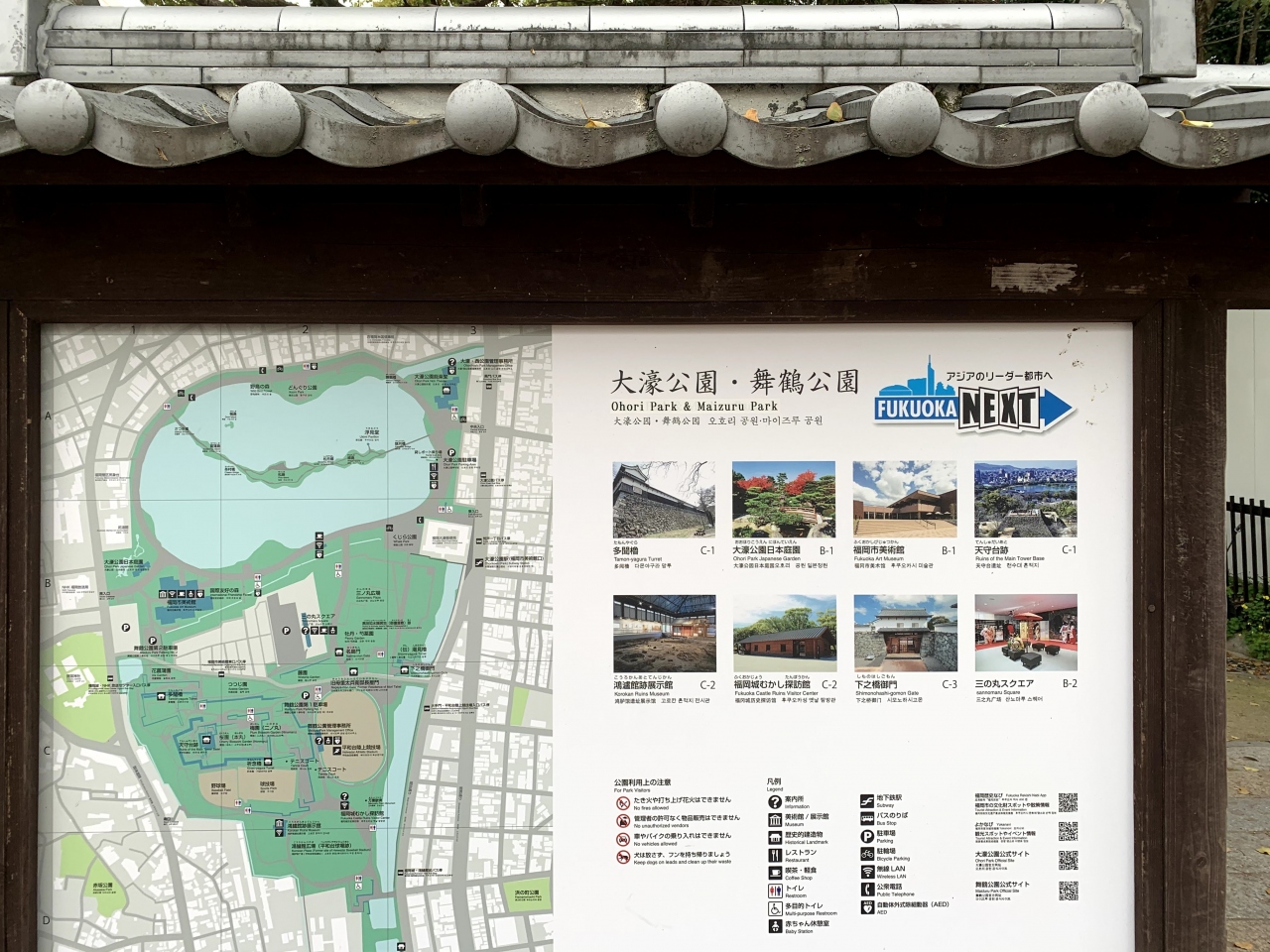The height and width of the screenshot is (952, 1270).
Task: Select the Ohori Park Japanese Garden photo
Action: point(783,500)
